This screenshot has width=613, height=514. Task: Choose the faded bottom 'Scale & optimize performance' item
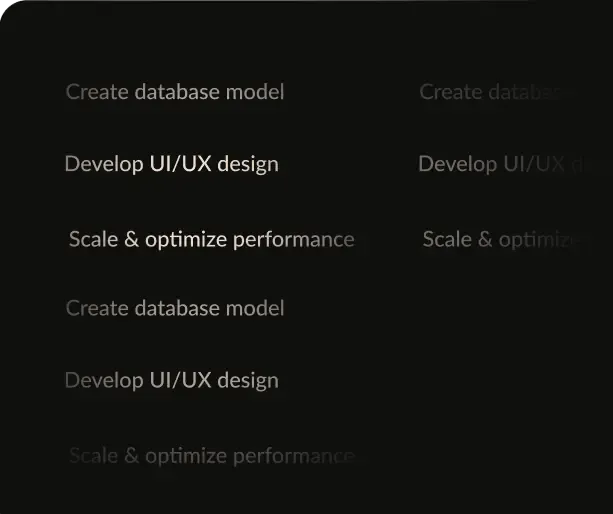pyautogui.click(x=211, y=456)
